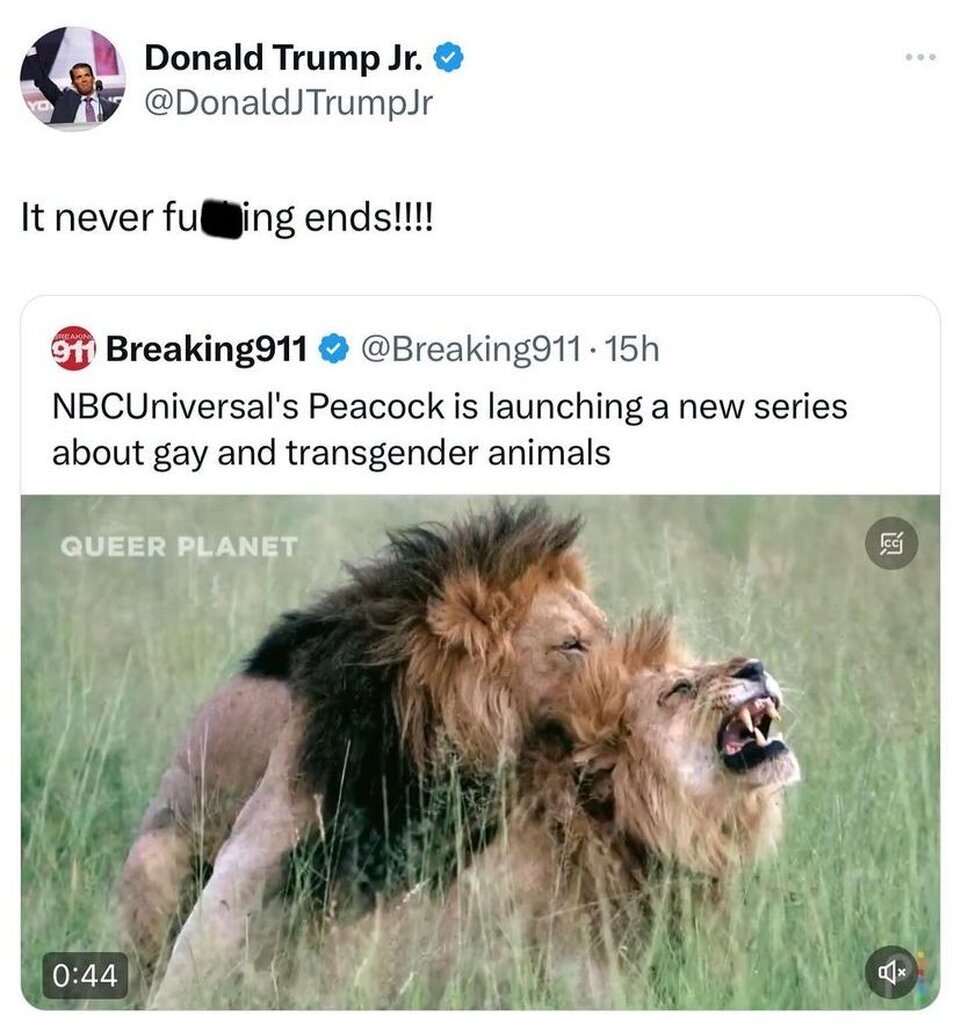
Task: Click the QUEER PLANET watermark on video
Action: [x=179, y=547]
